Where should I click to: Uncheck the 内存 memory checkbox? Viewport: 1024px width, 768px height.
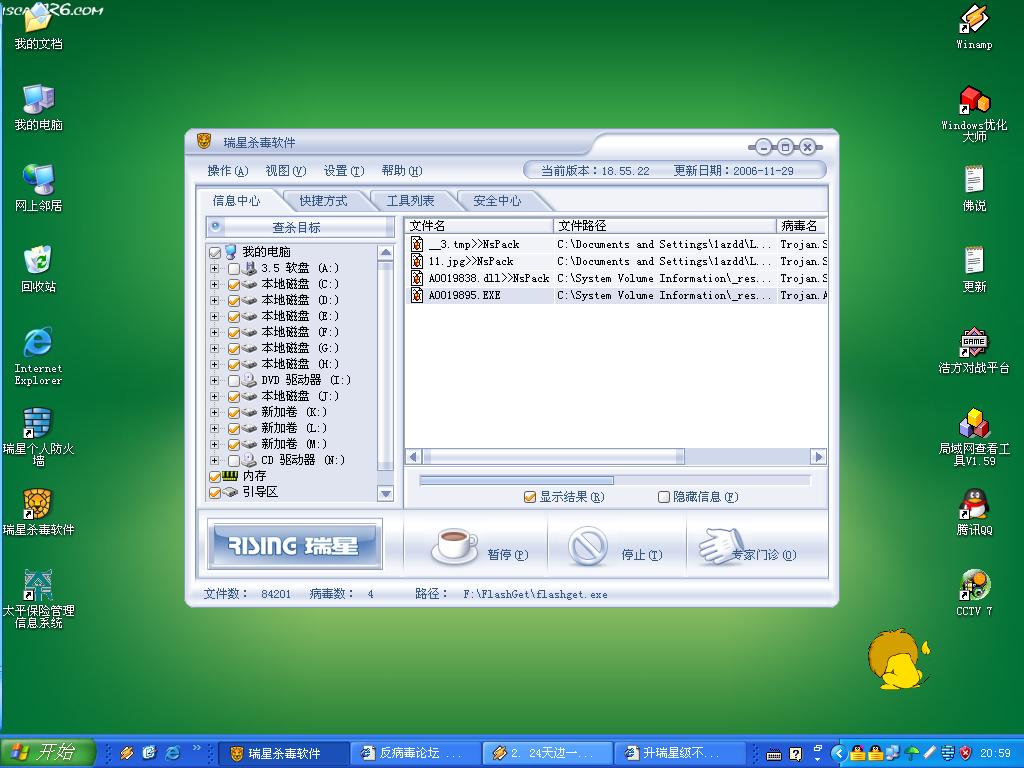[x=215, y=477]
